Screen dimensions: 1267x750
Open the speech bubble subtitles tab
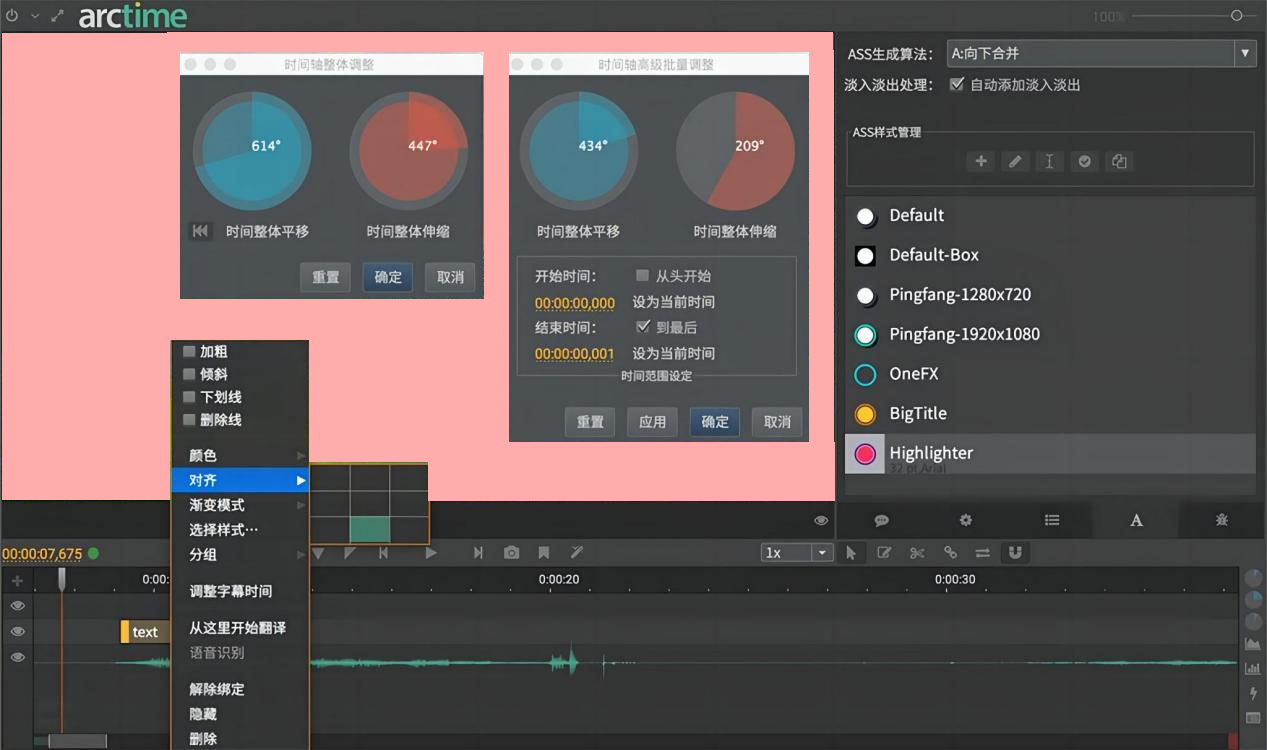pyautogui.click(x=882, y=520)
